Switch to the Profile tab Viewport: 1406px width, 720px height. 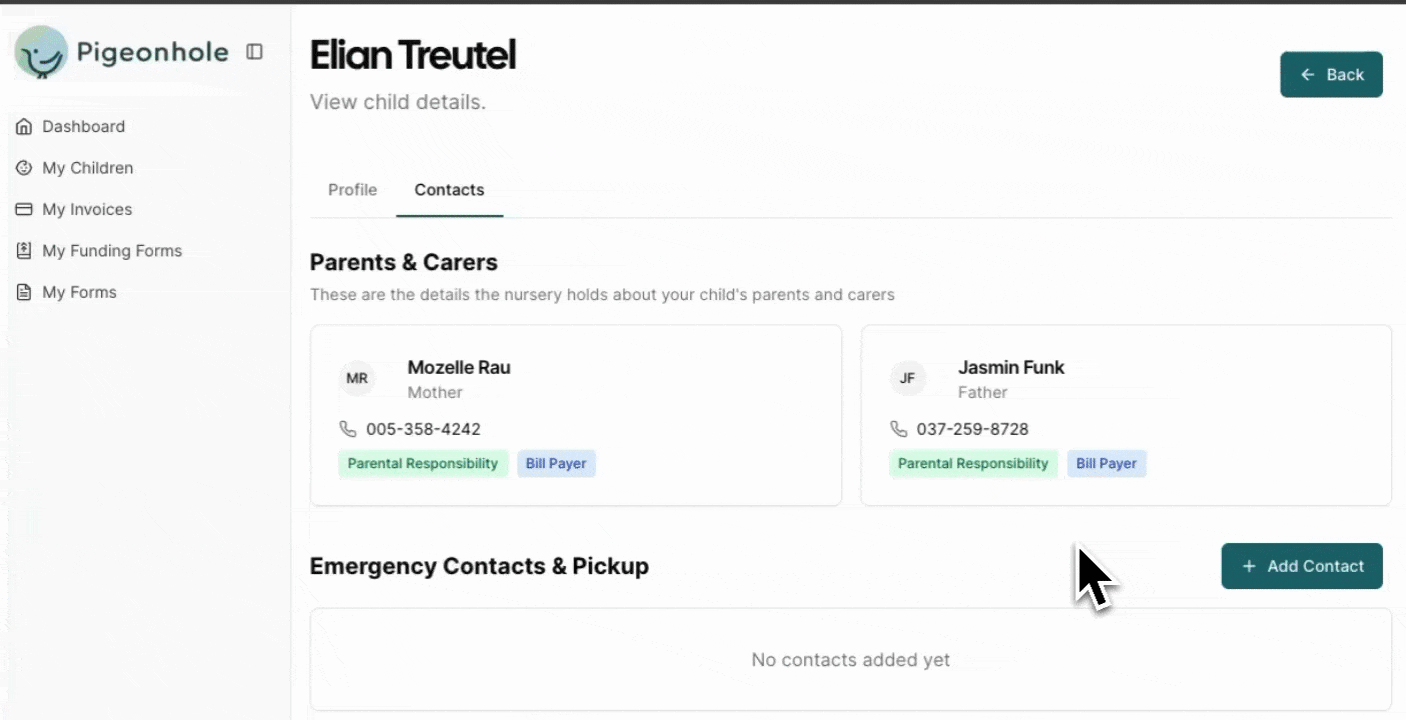pyautogui.click(x=352, y=190)
